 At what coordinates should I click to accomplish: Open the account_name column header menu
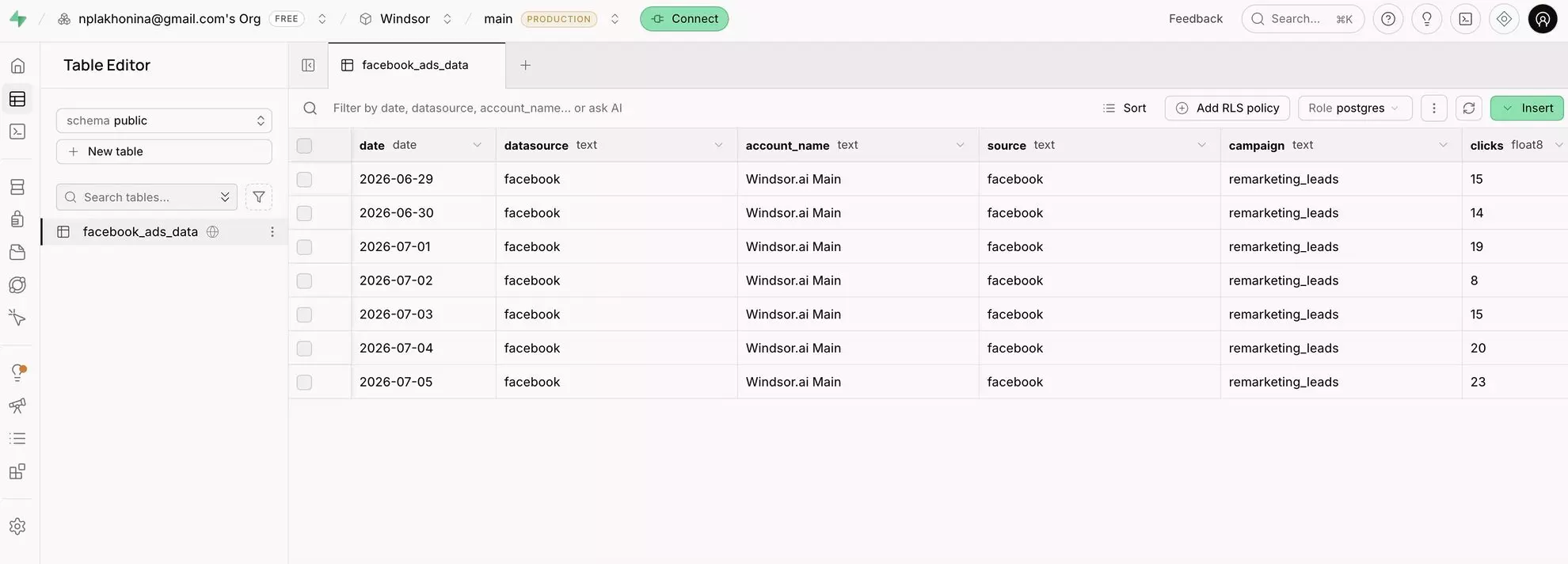coord(960,145)
